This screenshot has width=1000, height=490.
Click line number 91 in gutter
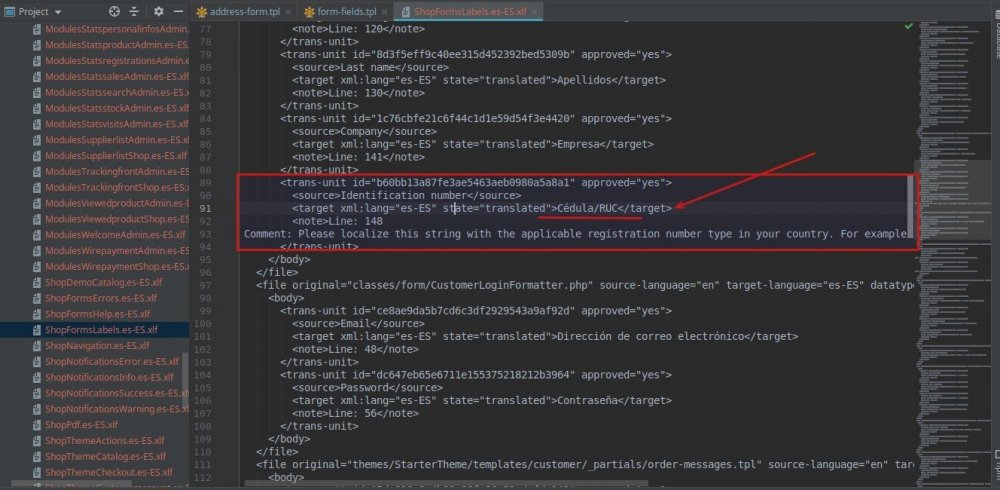[204, 208]
